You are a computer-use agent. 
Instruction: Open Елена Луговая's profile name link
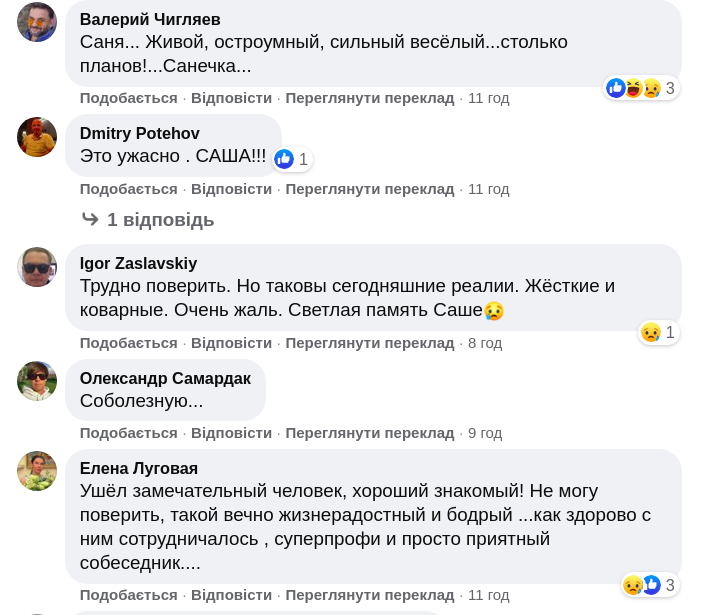click(139, 468)
